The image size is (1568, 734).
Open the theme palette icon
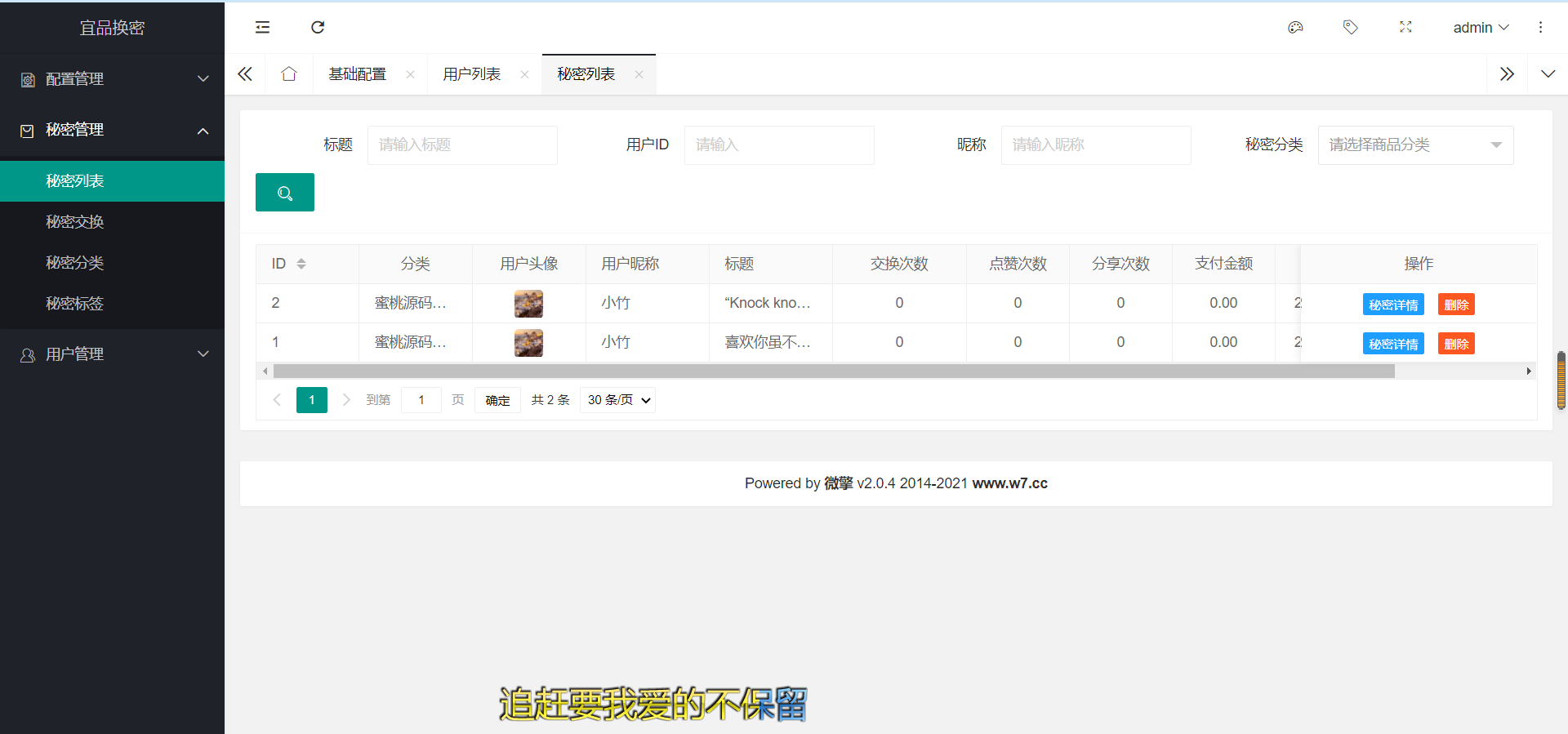click(1295, 28)
